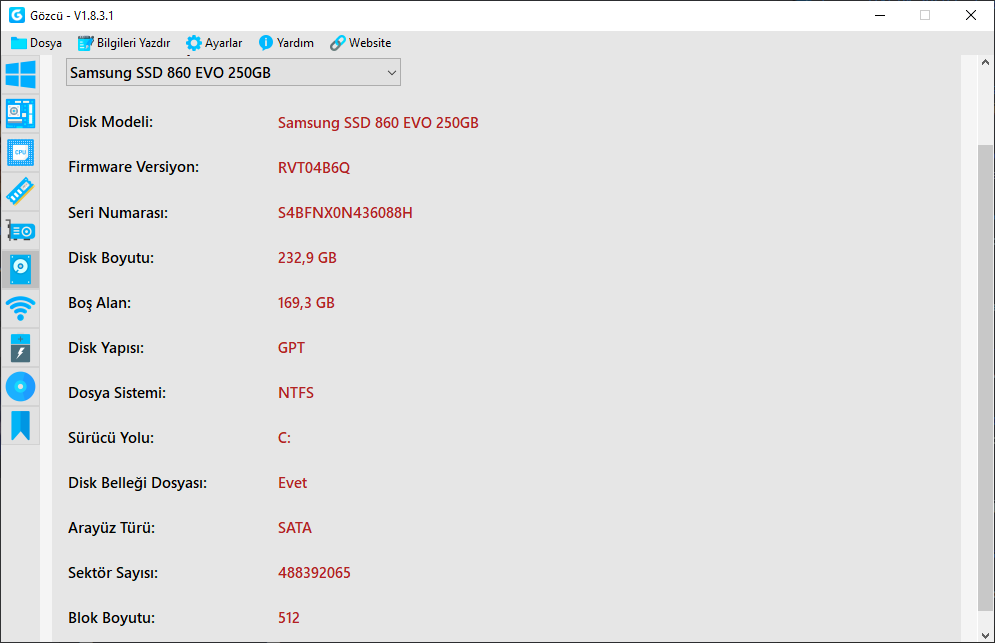Click the scrollbar up arrow
The height and width of the screenshot is (643, 995).
click(x=985, y=62)
